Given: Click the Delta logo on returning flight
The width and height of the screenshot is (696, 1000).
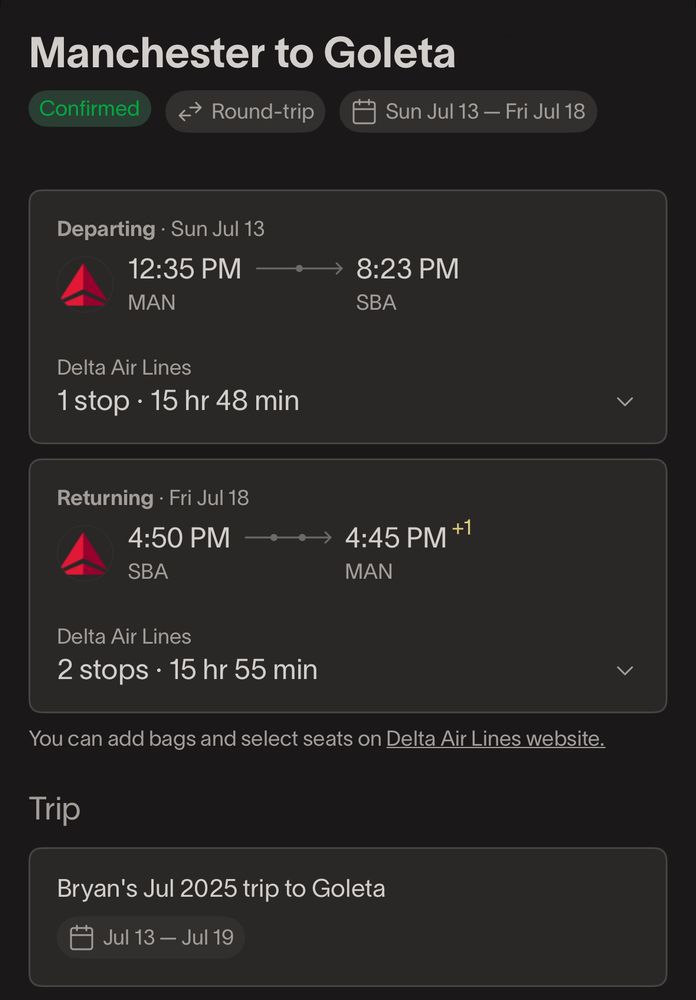Looking at the screenshot, I should (84, 554).
